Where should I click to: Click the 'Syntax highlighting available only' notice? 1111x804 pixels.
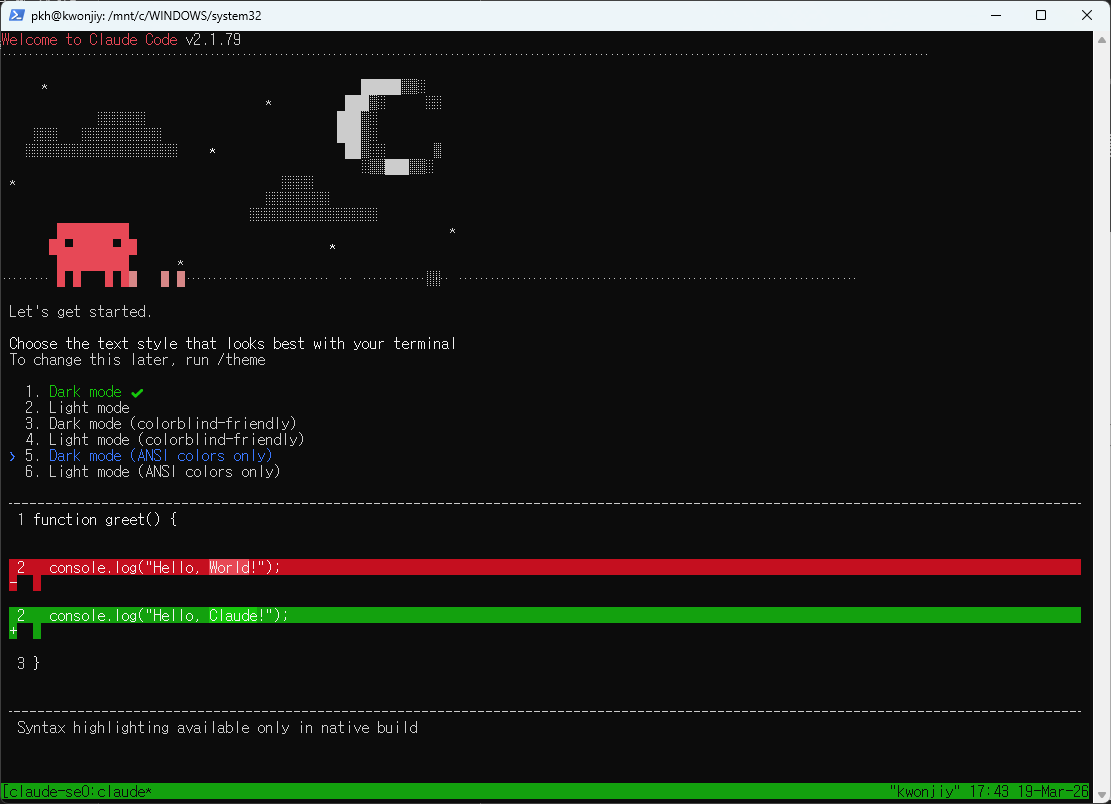pyautogui.click(x=218, y=728)
